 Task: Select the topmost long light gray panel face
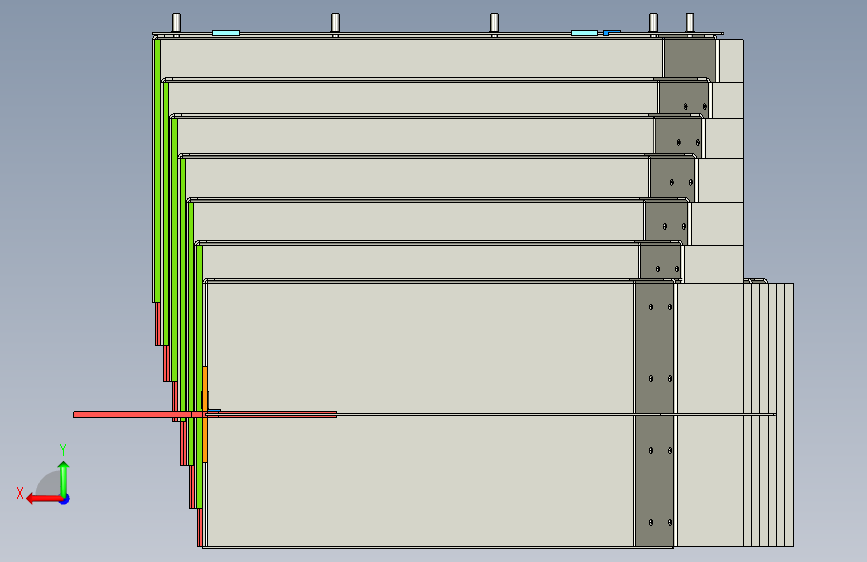point(412,58)
